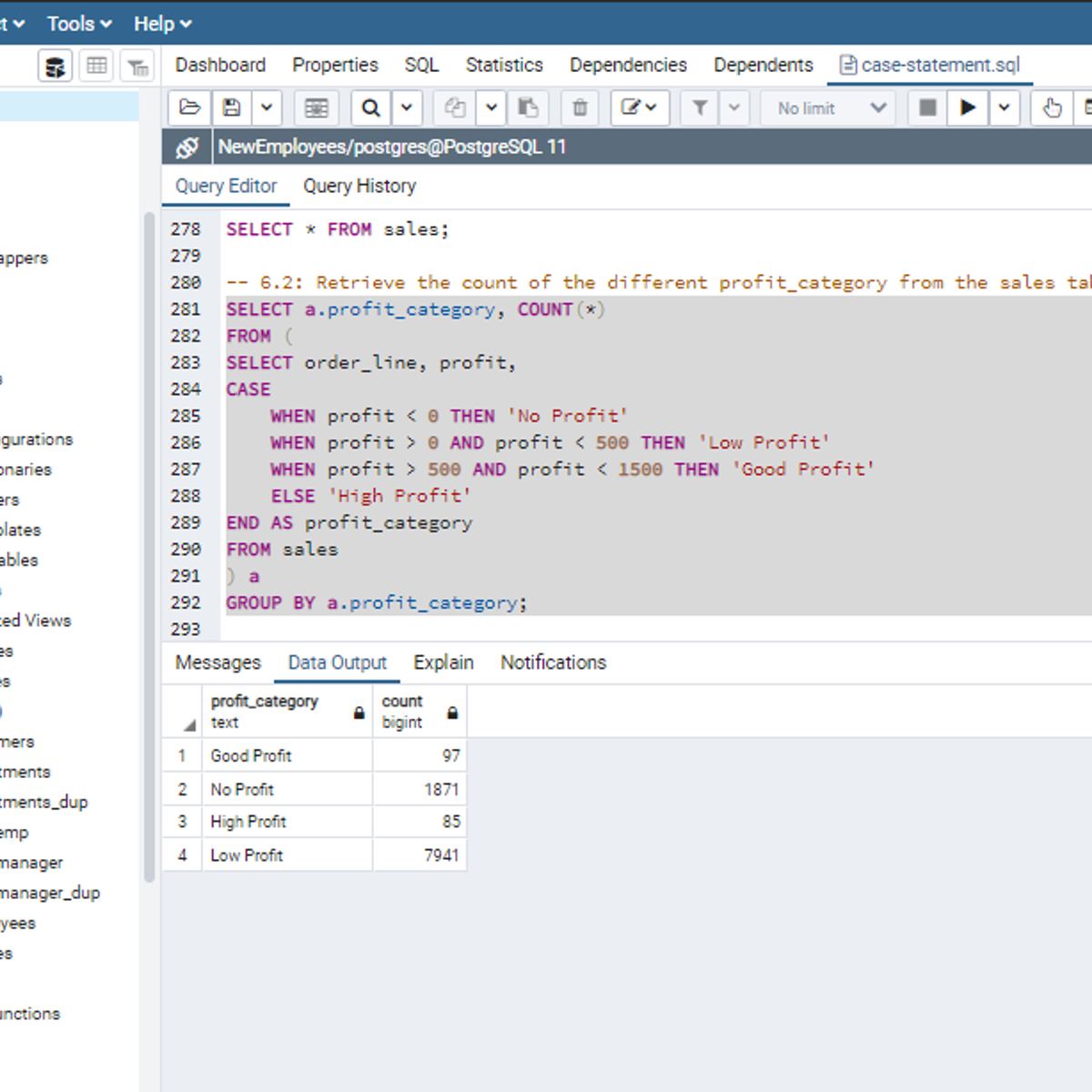Viewport: 1092px width, 1092px height.
Task: Expand the No limit rows dropdown
Action: 830,108
